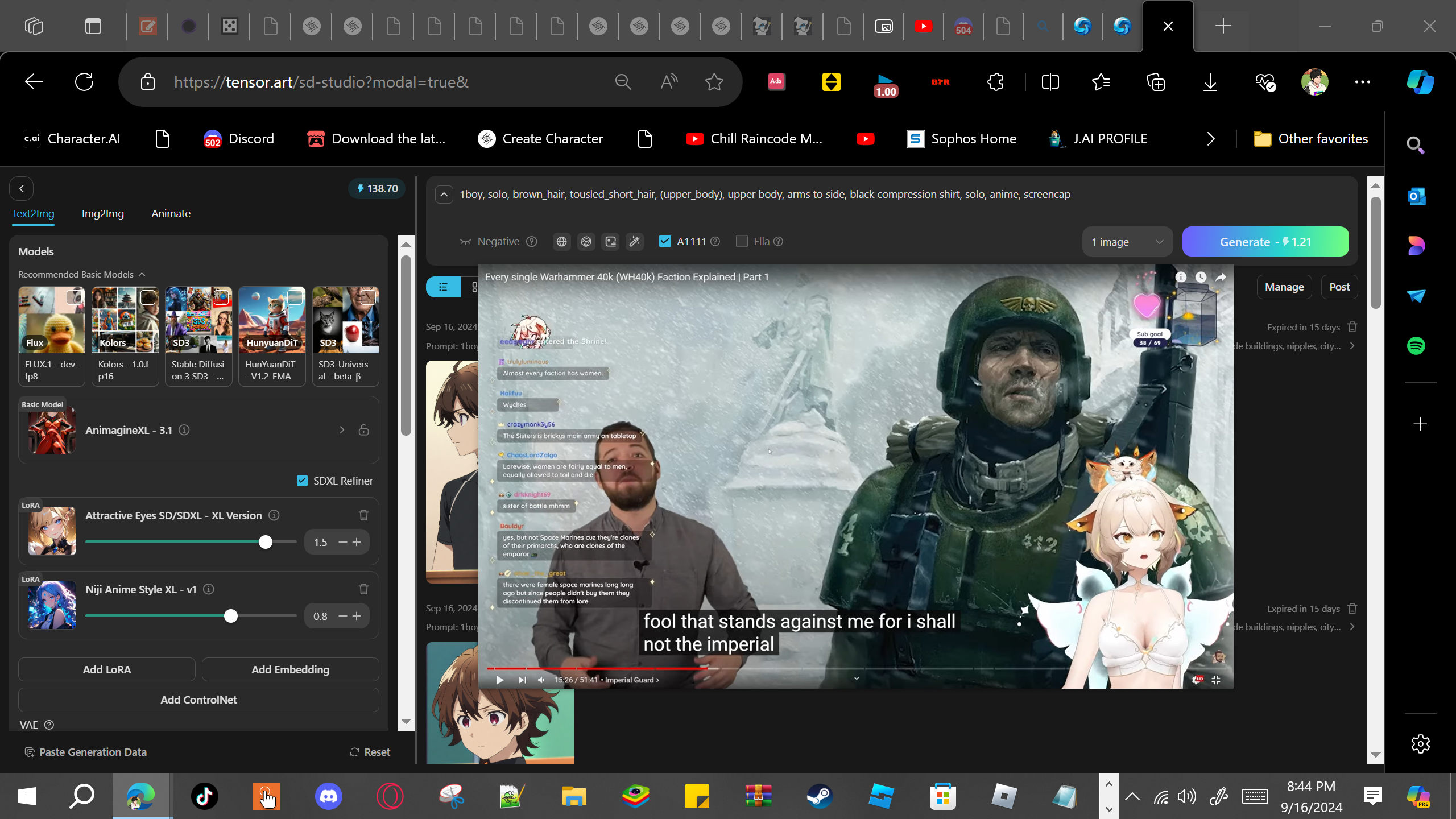
Task: Open Discord from the taskbar
Action: (x=329, y=796)
